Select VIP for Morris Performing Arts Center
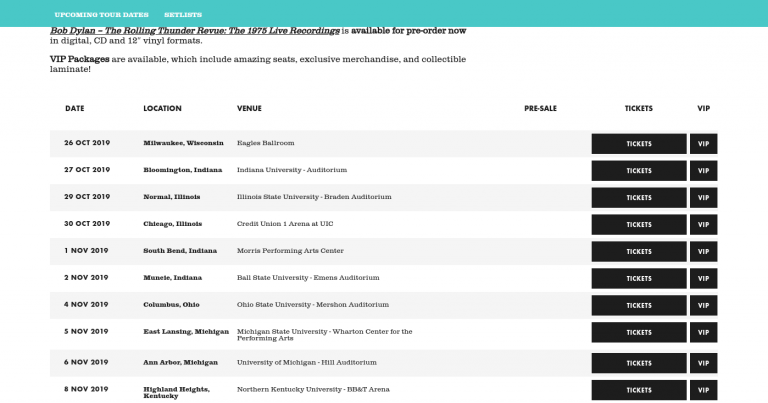 [x=703, y=252]
